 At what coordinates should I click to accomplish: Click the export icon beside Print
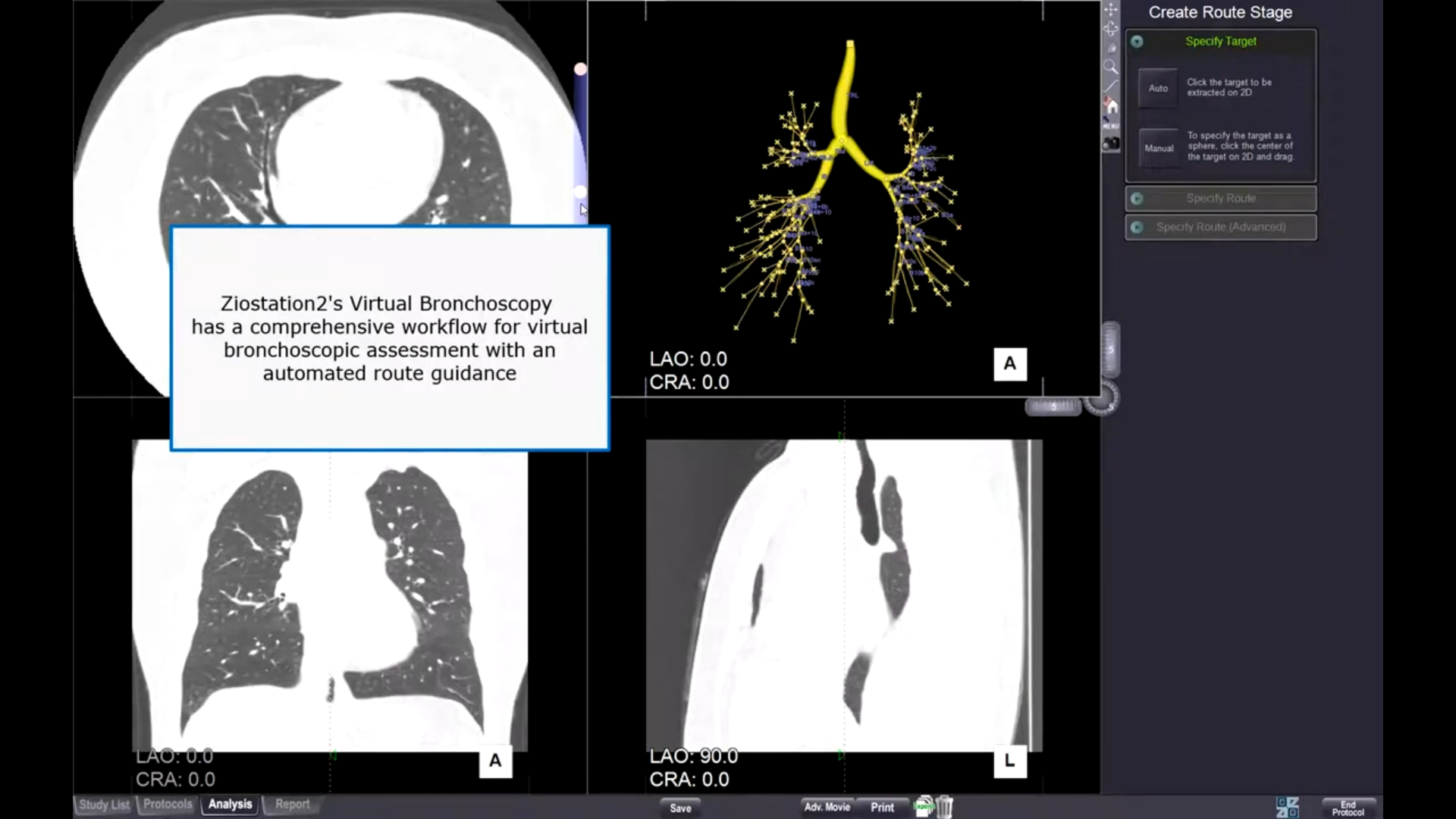[924, 806]
